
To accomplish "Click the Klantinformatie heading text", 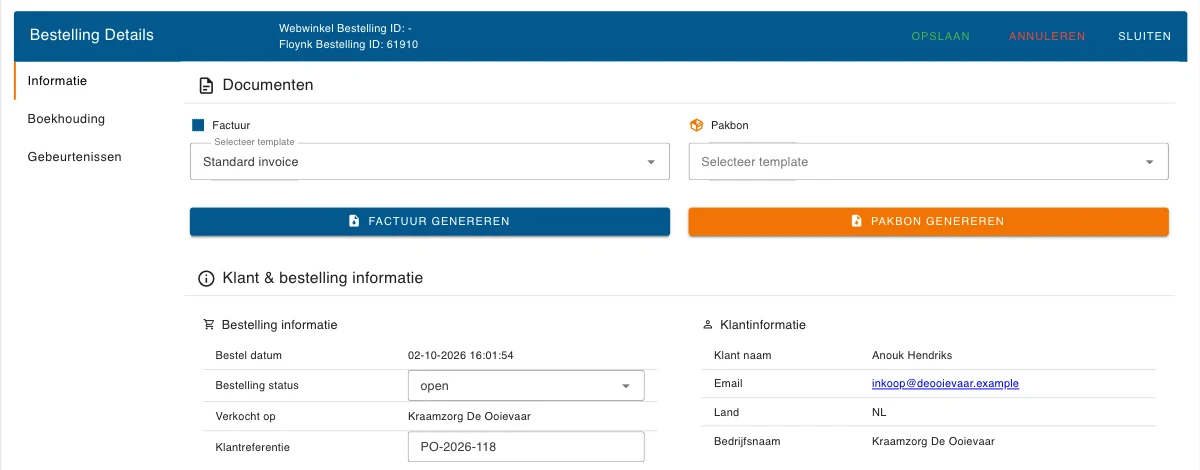I will (x=763, y=325).
